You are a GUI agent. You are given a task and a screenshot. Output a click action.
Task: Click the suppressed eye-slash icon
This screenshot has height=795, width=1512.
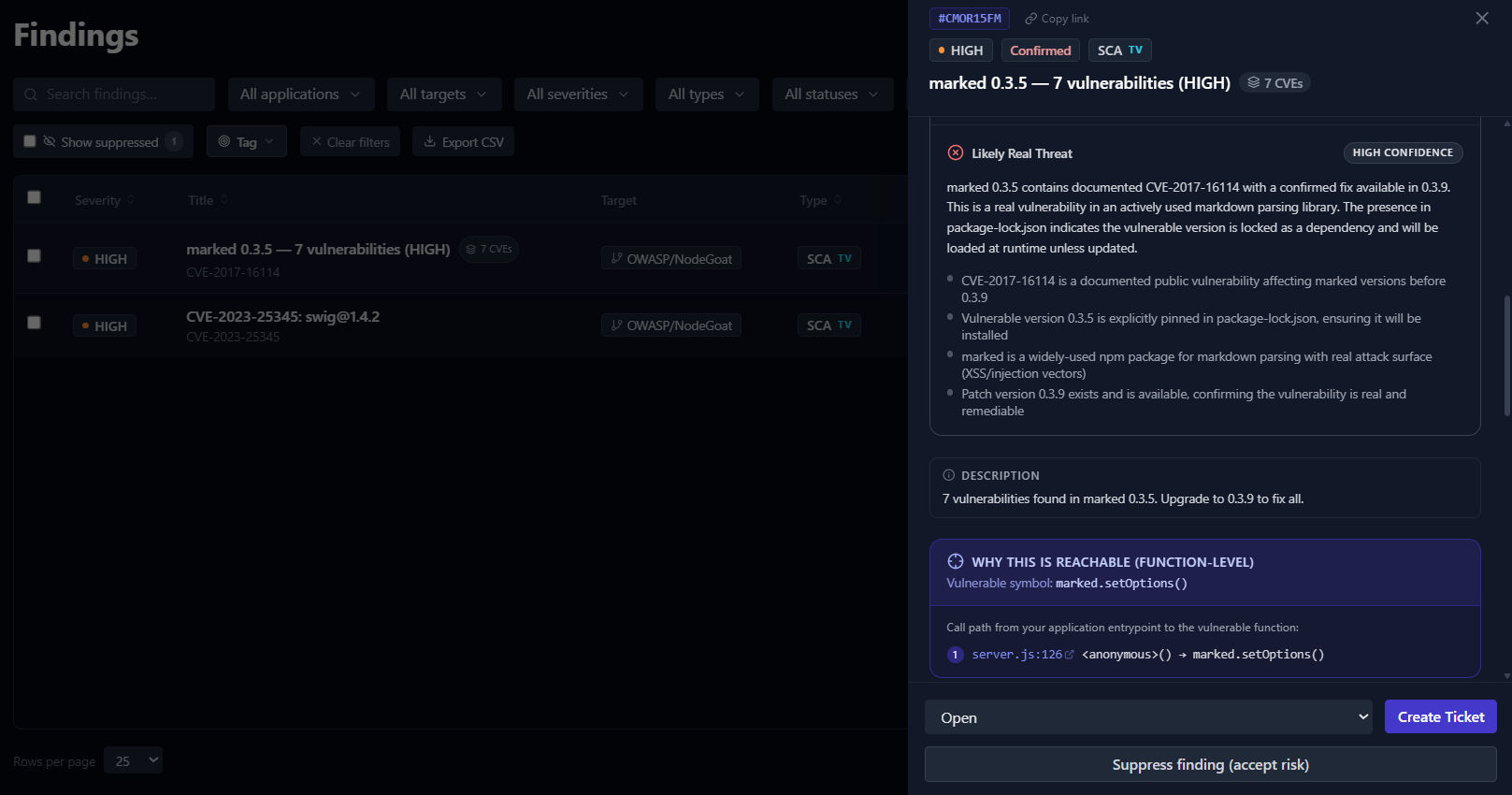50,141
